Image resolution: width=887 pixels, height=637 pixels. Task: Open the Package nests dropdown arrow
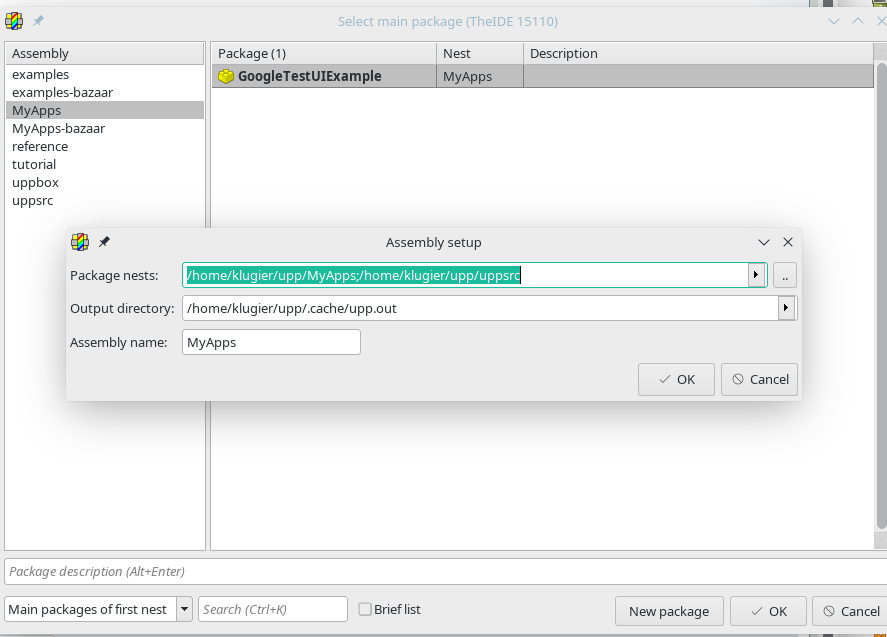click(757, 275)
